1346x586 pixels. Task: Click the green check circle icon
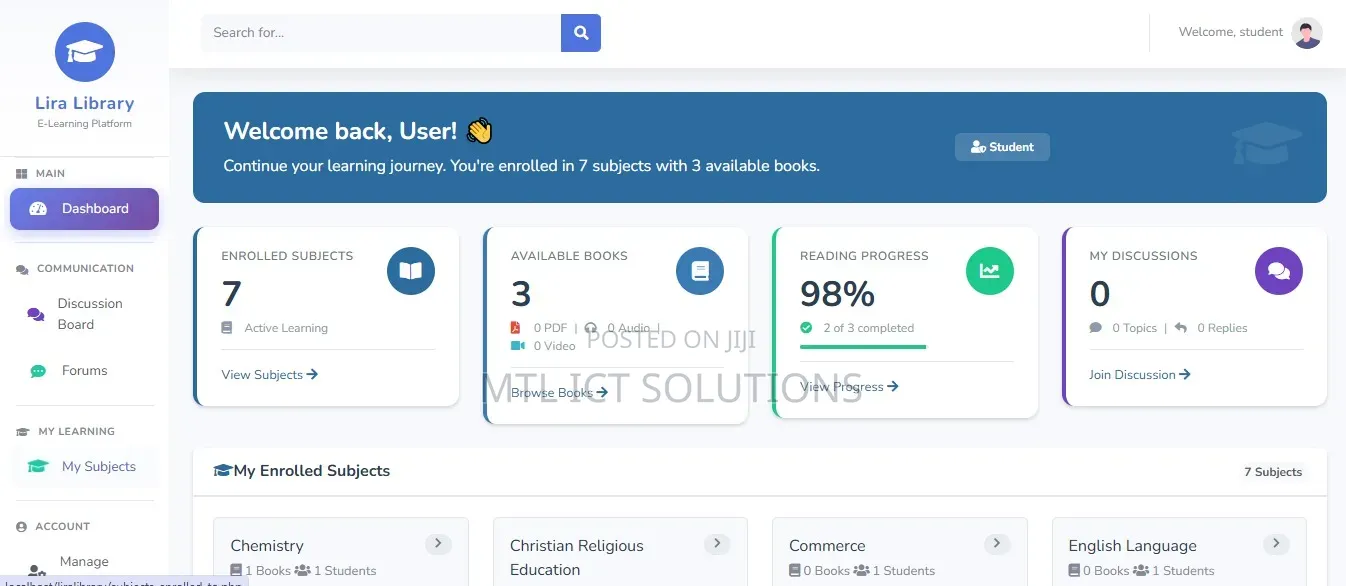pos(806,328)
